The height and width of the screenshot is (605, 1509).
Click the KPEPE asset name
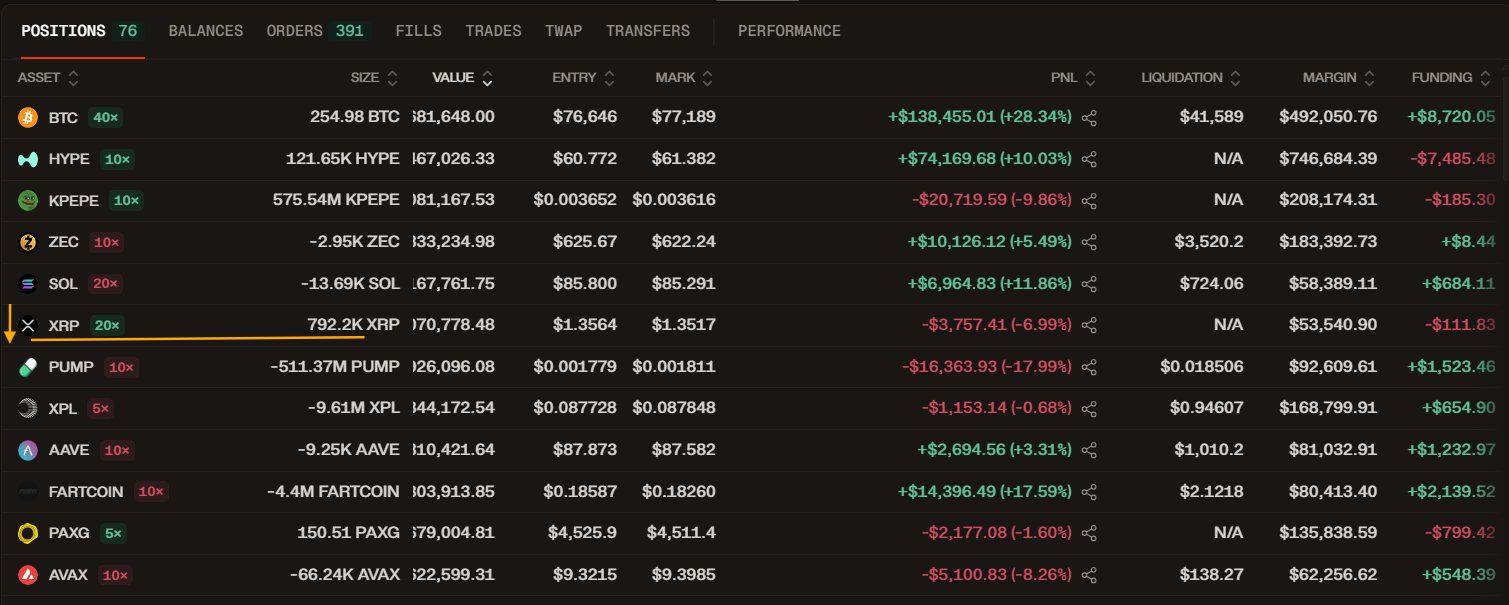[x=74, y=201]
